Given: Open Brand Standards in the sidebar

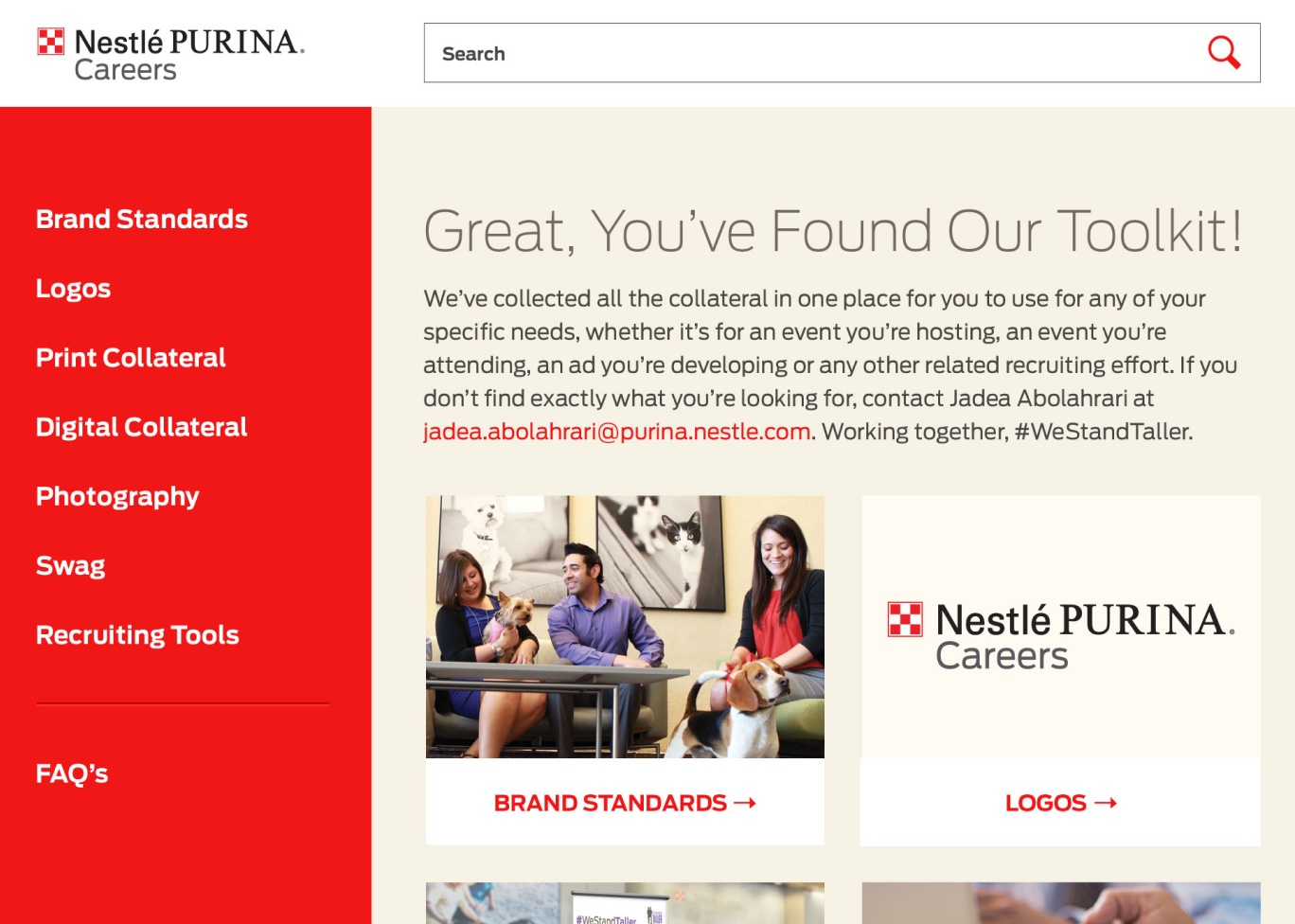Looking at the screenshot, I should (142, 220).
